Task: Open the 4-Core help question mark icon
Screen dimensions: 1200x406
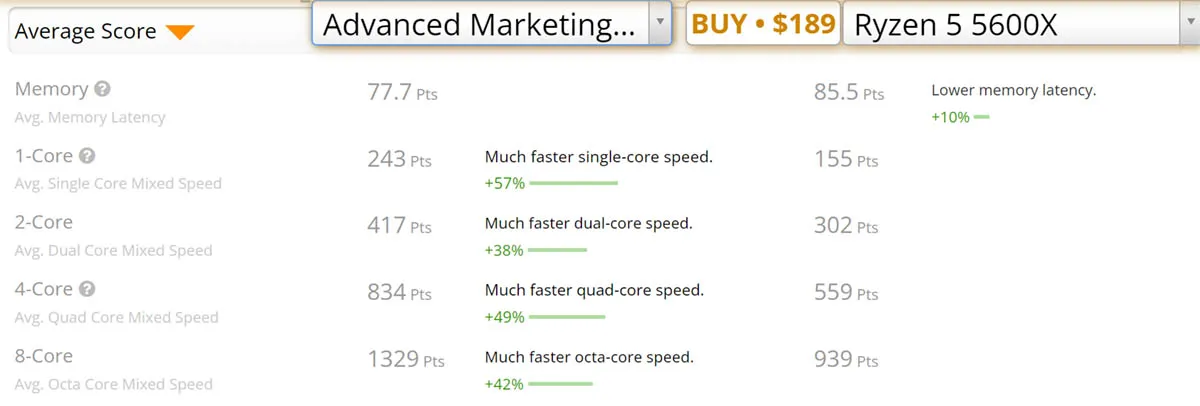Action: tap(87, 289)
